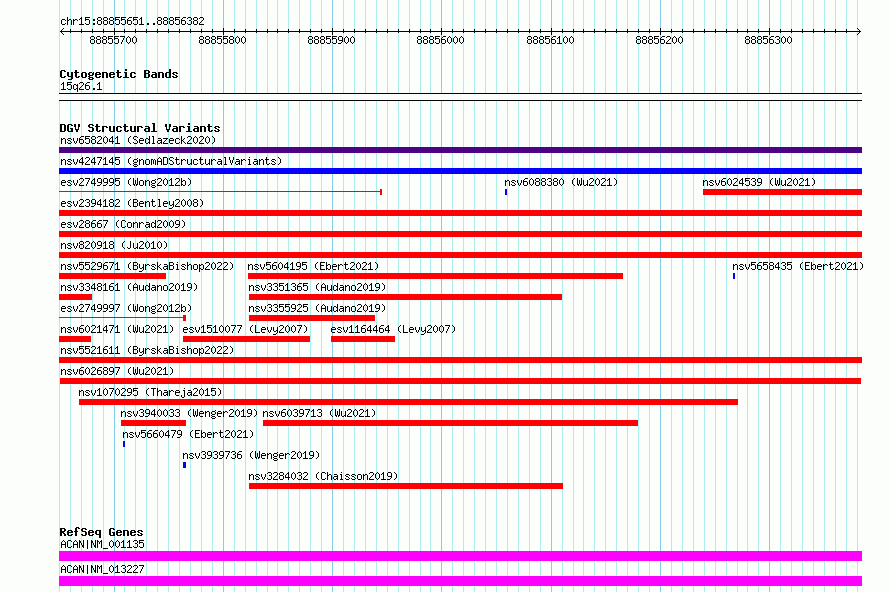
Task: Select the blue nsv5660479 marker
Action: pyautogui.click(x=124, y=444)
